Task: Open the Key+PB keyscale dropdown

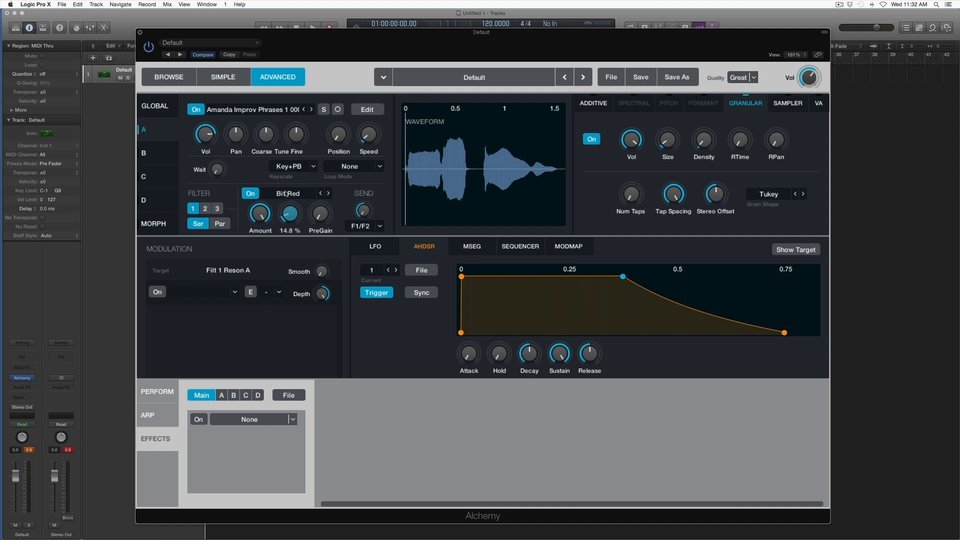Action: tap(293, 167)
